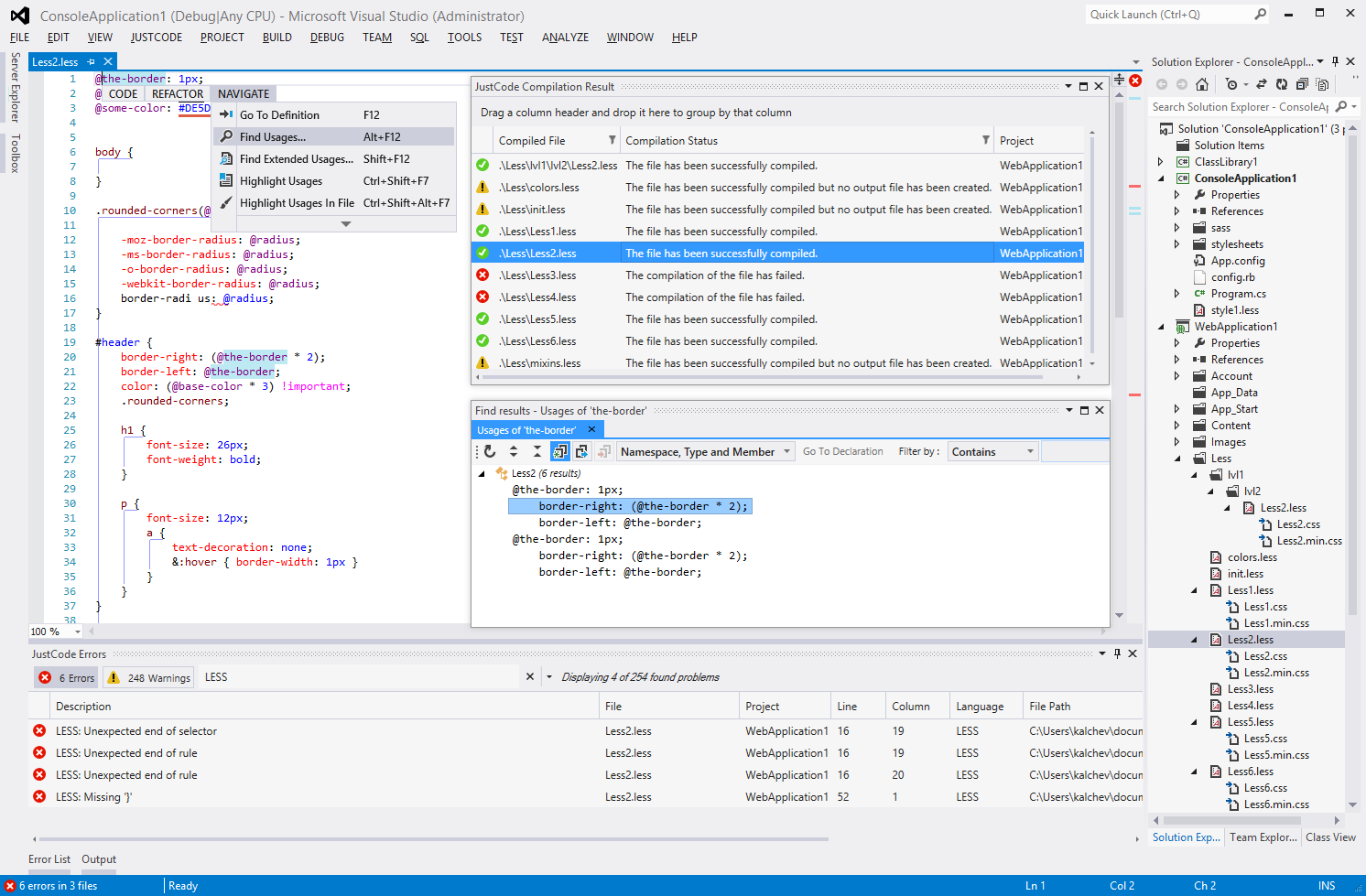Open the Toolbox side tab
The image size is (1366, 896).
[x=15, y=153]
